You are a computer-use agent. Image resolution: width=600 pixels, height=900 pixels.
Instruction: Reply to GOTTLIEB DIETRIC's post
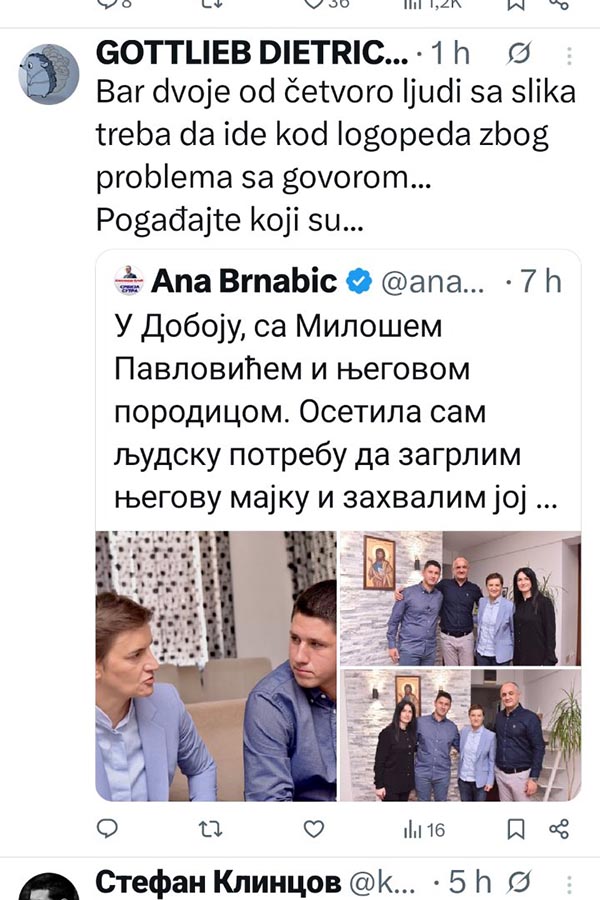point(107,828)
